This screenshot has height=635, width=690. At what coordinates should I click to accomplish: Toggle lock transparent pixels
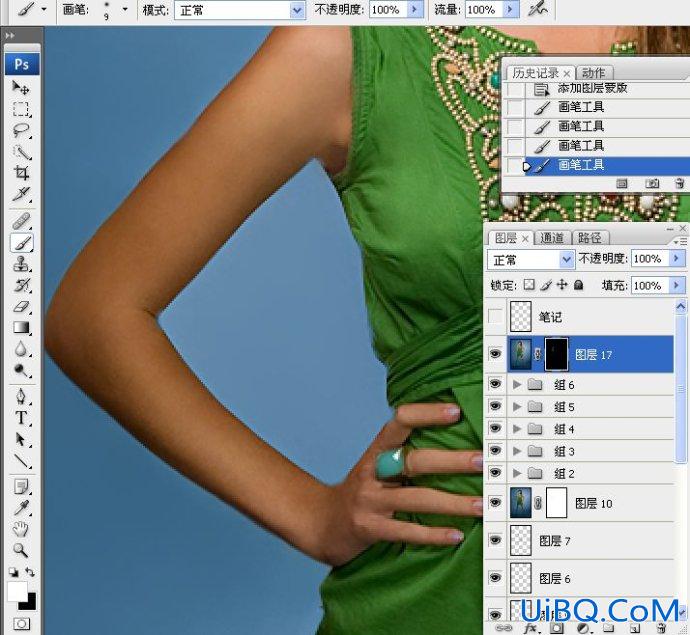529,285
